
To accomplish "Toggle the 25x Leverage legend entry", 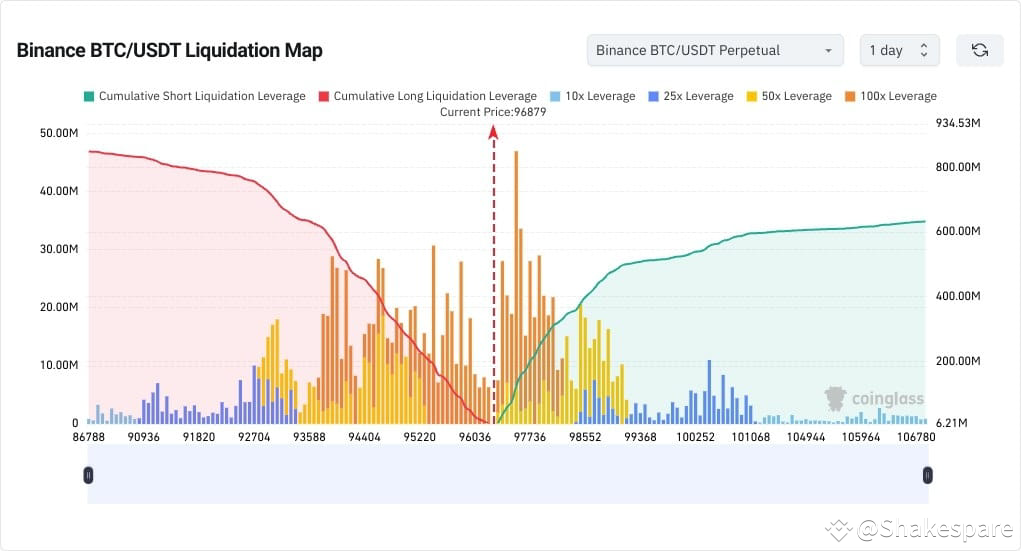I will 691,96.
